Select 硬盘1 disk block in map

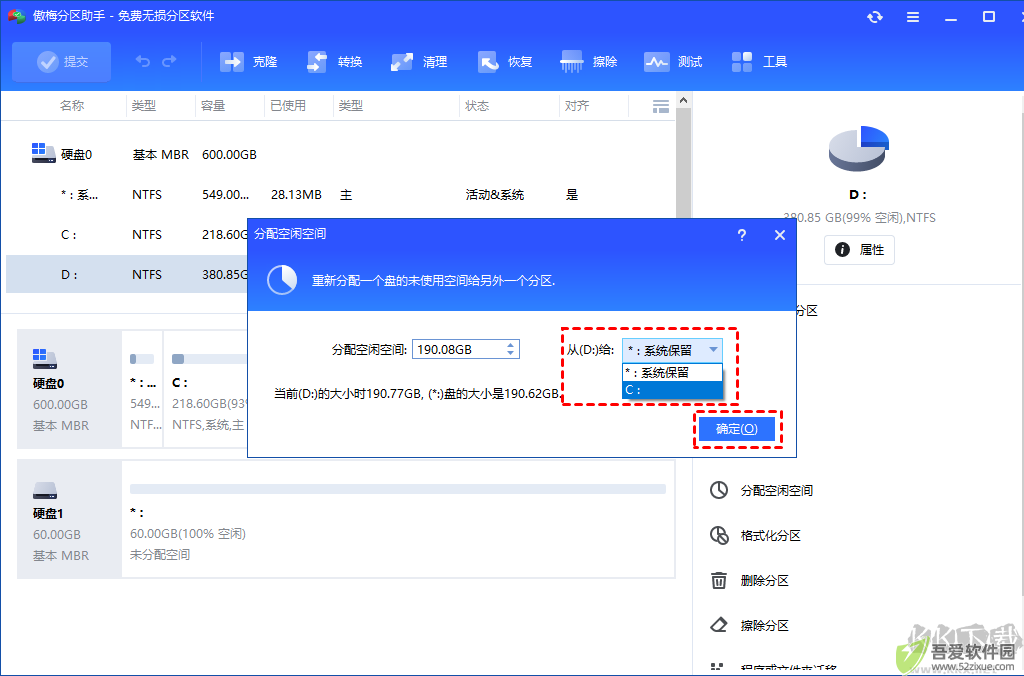pos(69,519)
